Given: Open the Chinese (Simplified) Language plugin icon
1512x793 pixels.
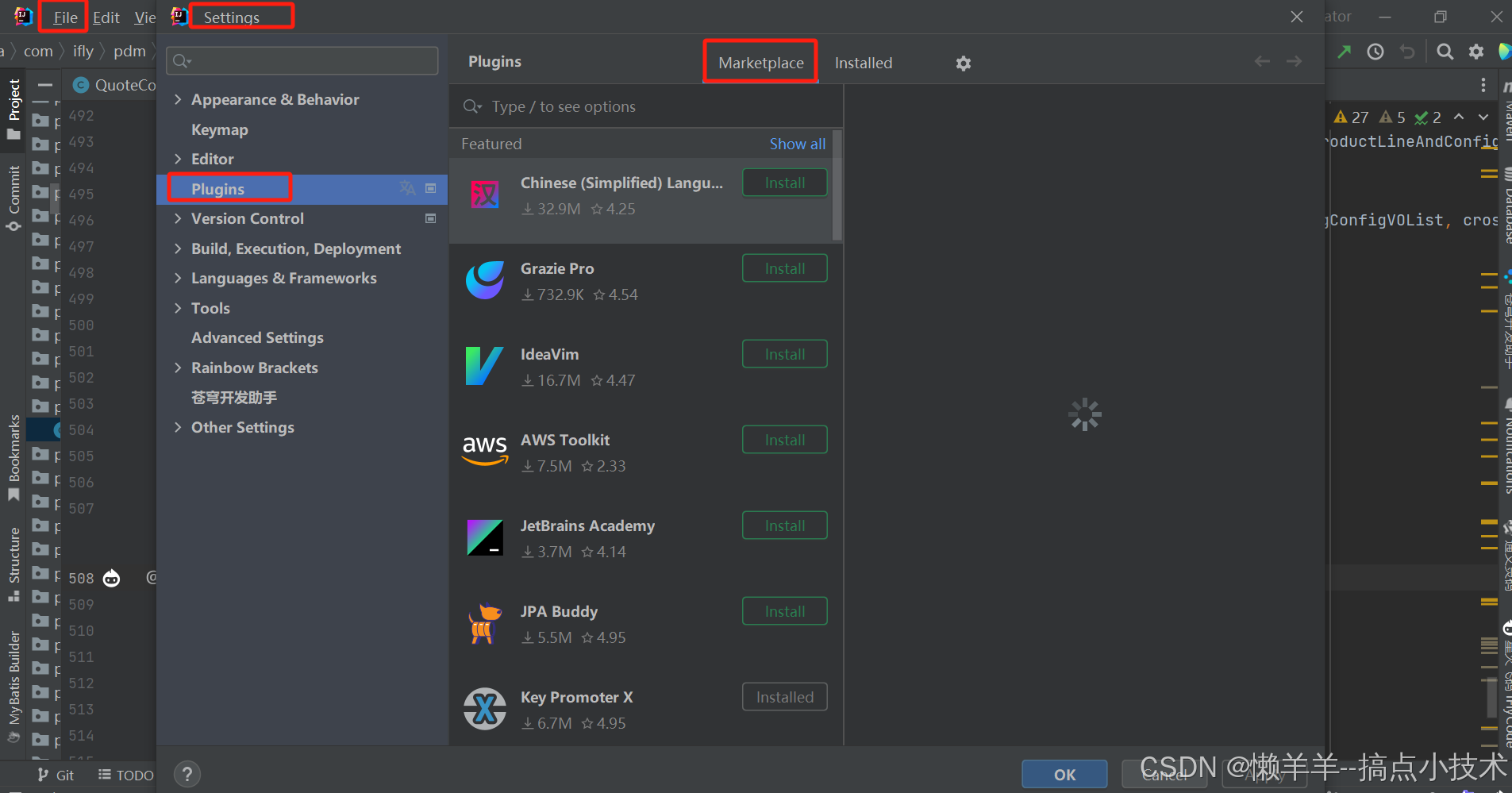Looking at the screenshot, I should tap(485, 194).
